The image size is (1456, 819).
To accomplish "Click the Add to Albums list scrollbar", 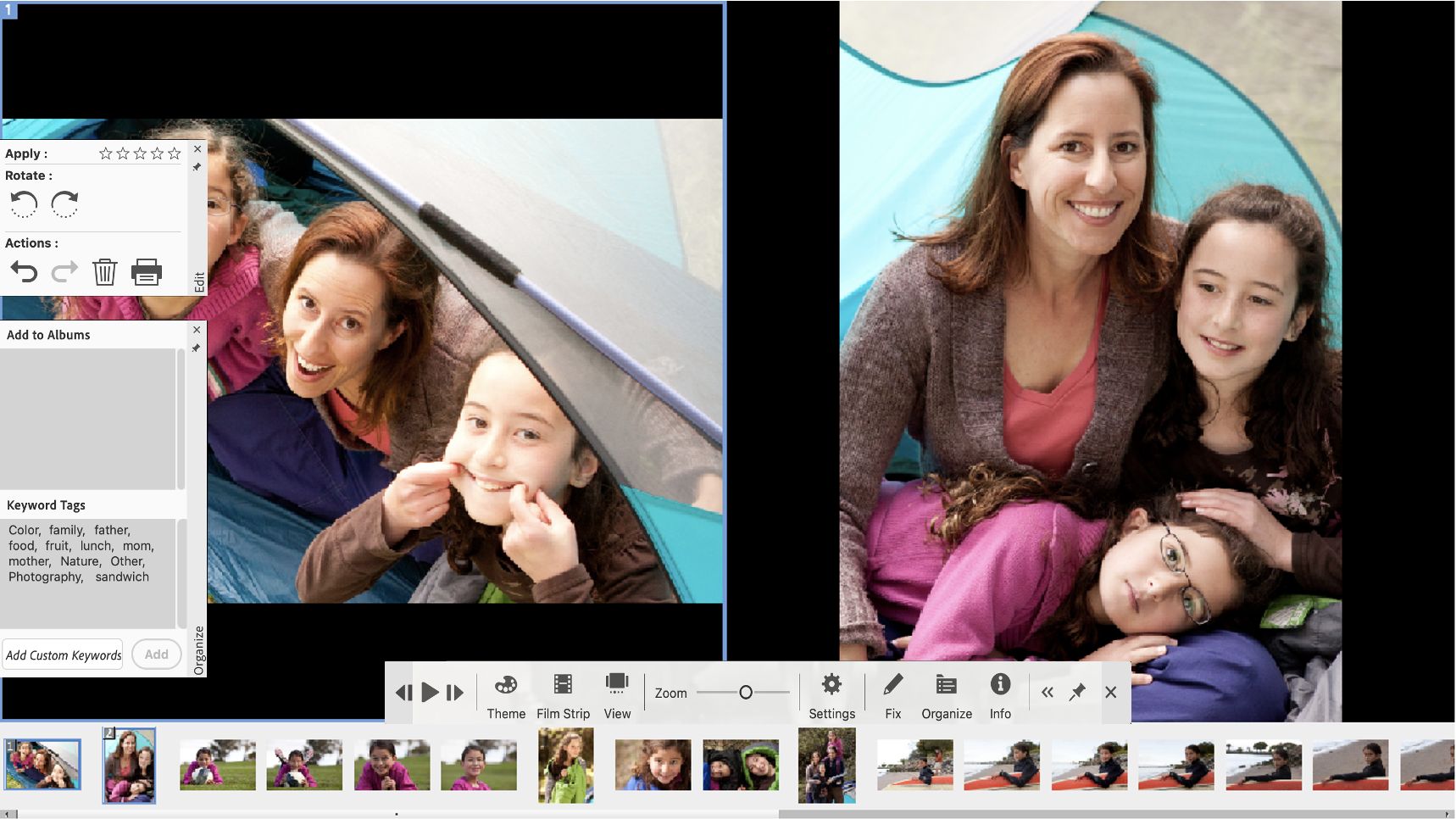I will coord(181,419).
